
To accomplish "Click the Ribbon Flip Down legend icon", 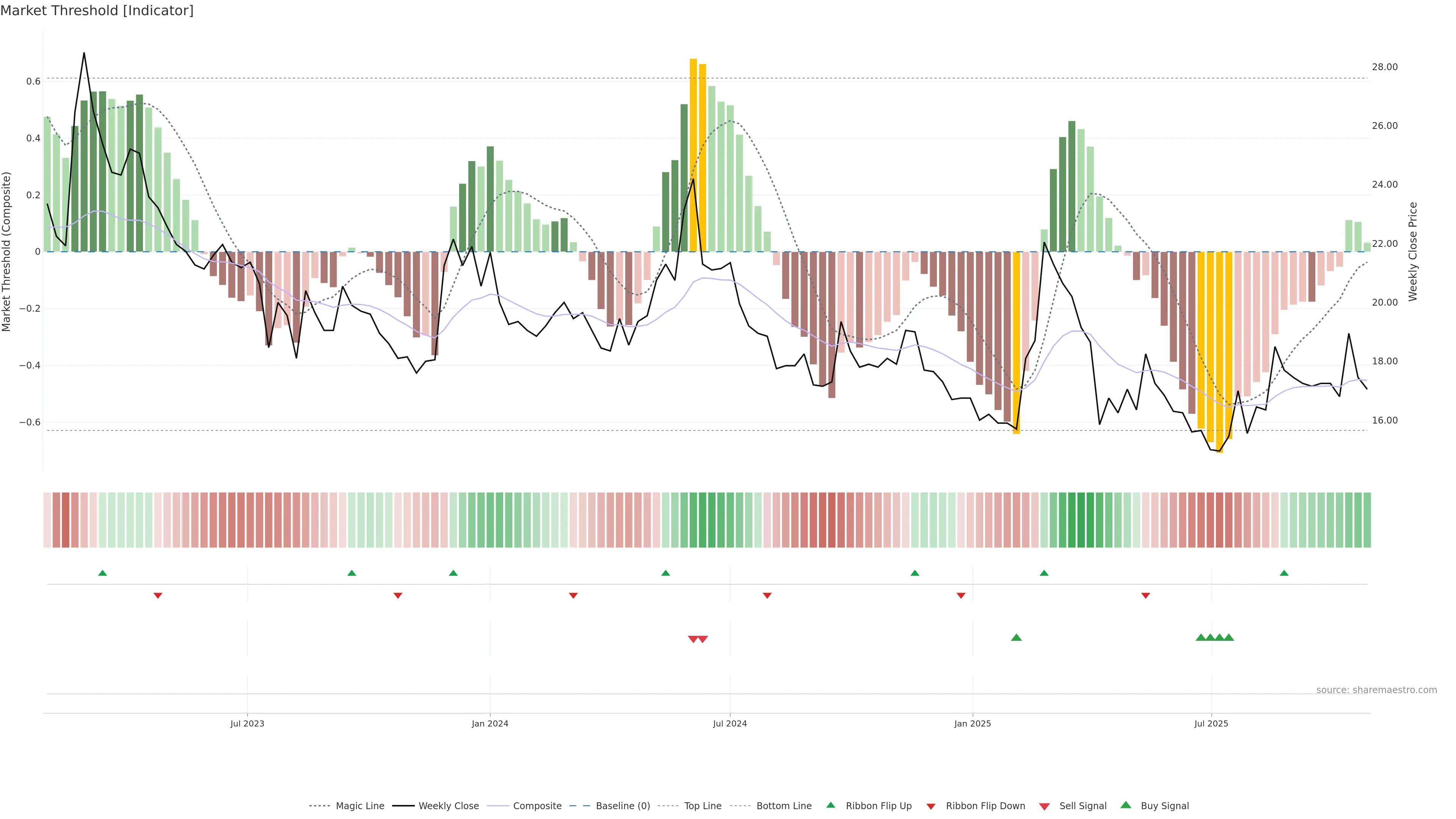I will (930, 806).
